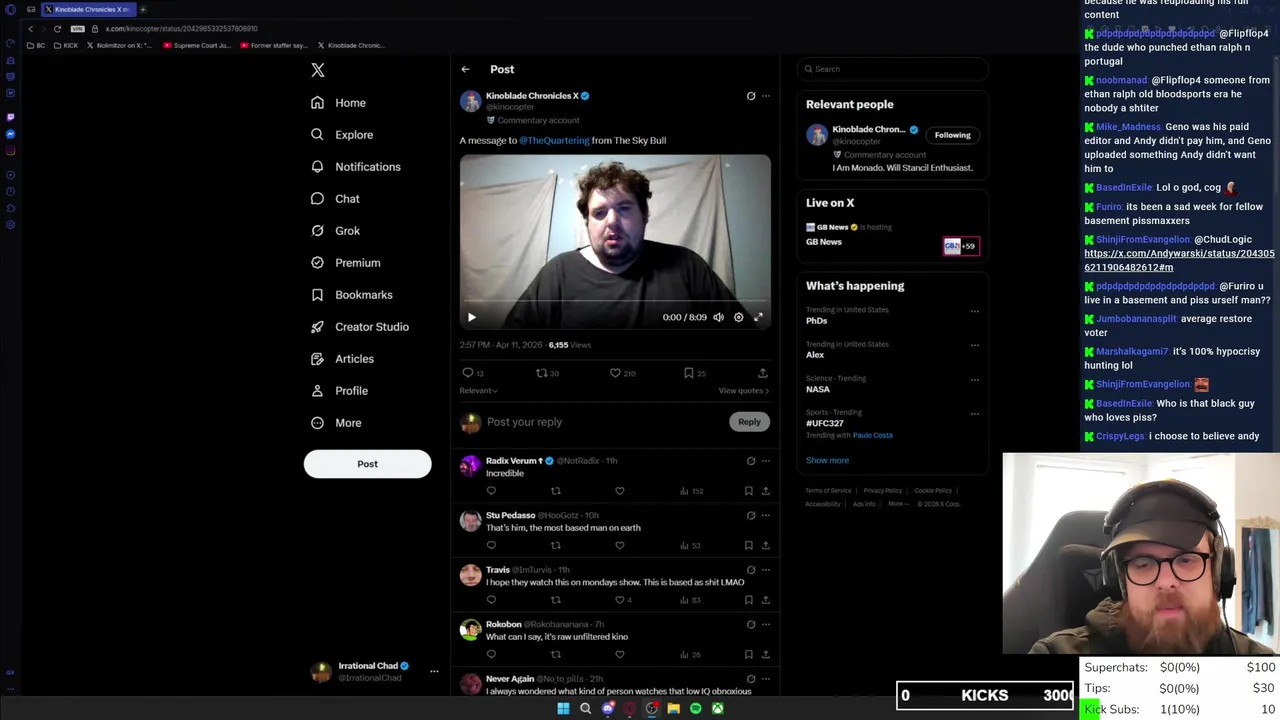Open Windows Start button on taskbar
Screen dimensions: 1280x720
click(x=563, y=709)
